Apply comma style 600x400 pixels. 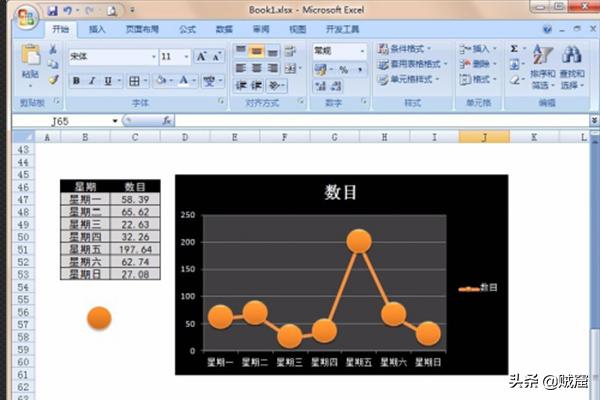point(360,69)
